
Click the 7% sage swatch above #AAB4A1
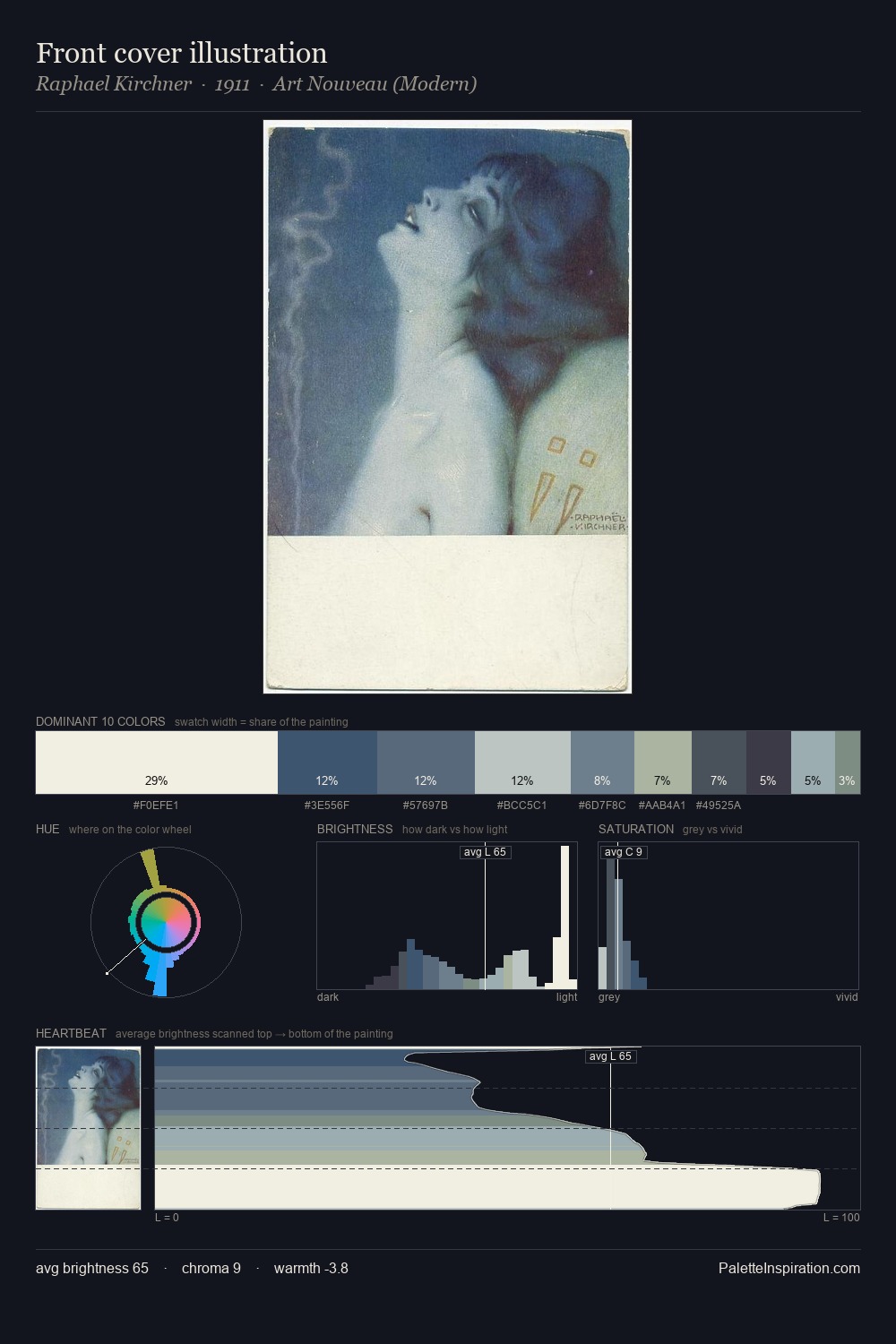pos(663,762)
